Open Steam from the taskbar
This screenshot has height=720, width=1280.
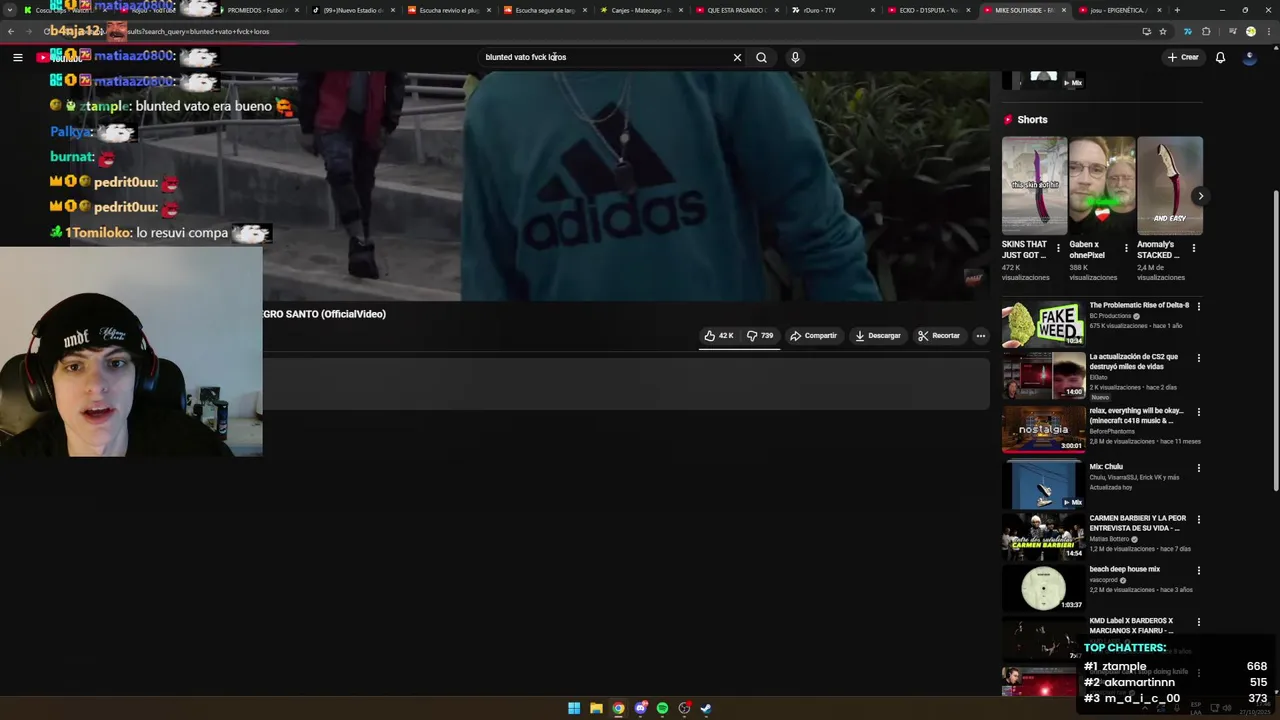pyautogui.click(x=706, y=708)
